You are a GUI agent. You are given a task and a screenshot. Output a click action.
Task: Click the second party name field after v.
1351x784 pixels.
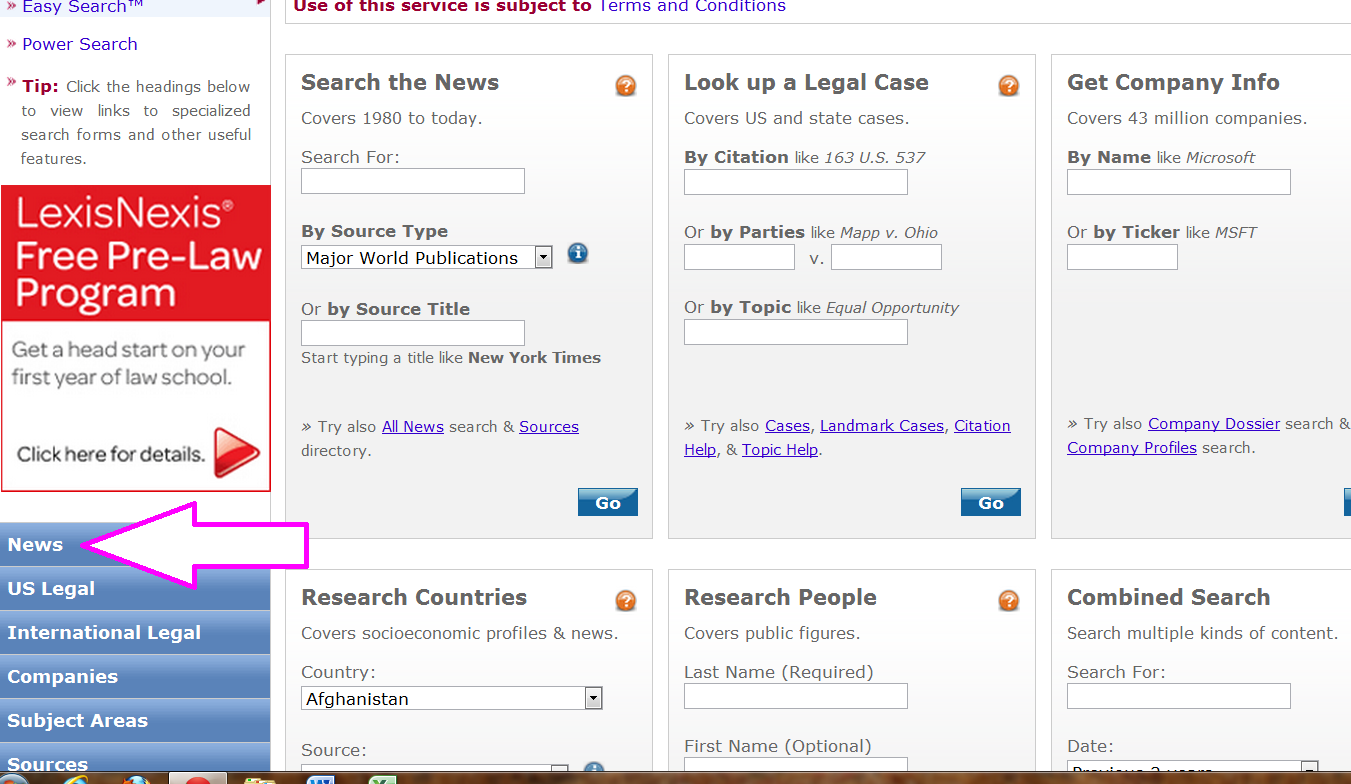click(x=886, y=257)
